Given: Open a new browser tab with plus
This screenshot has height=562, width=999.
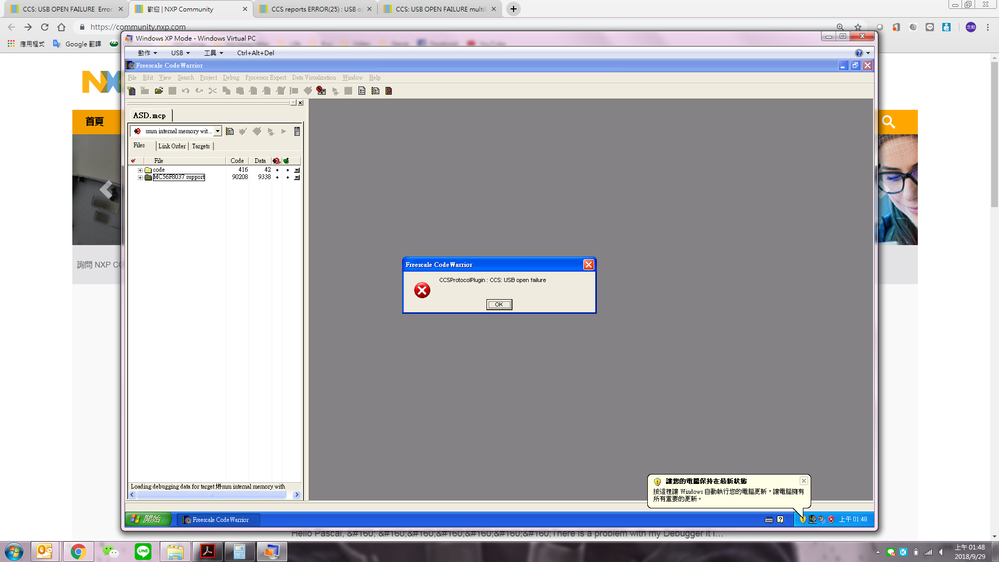Looking at the screenshot, I should [514, 9].
